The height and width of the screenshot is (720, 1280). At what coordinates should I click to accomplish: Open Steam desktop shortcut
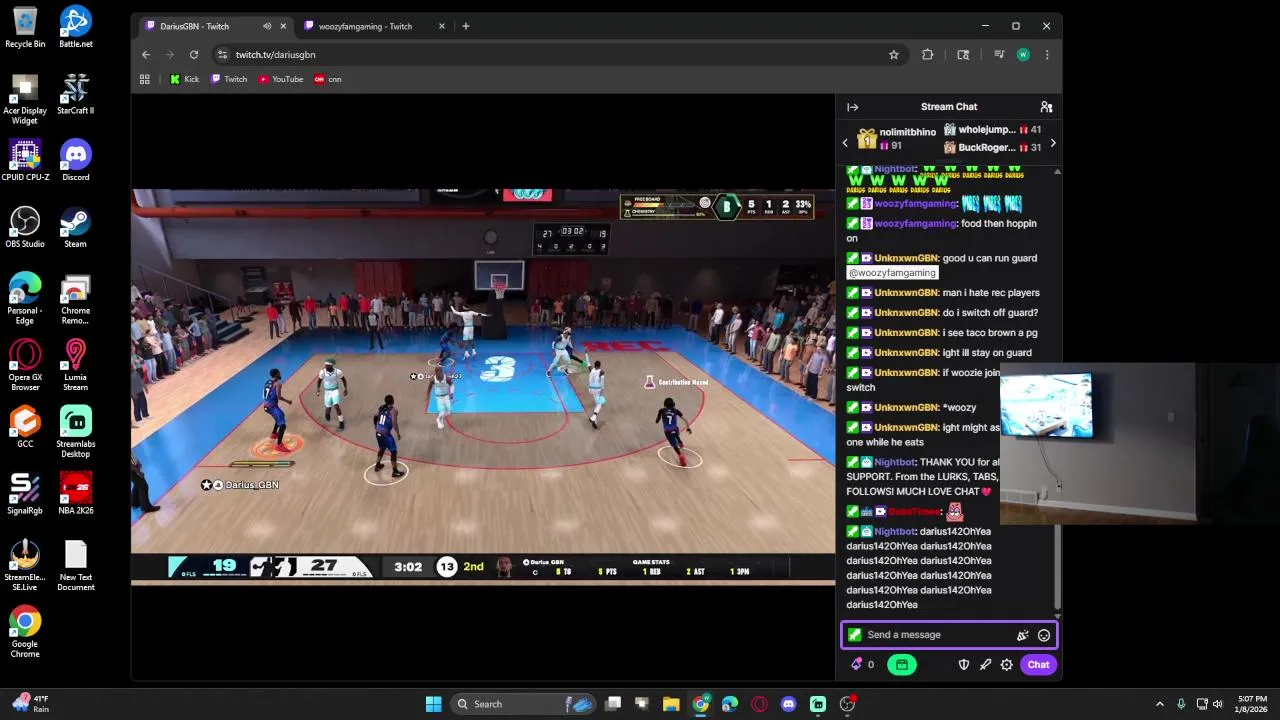(75, 228)
